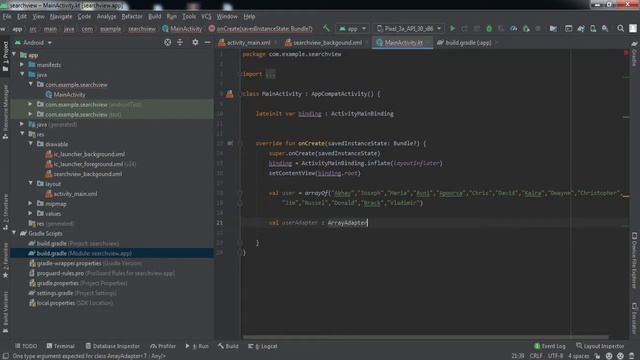Click the Sync Project with Gradle icon
The image size is (640, 360).
point(581,29)
